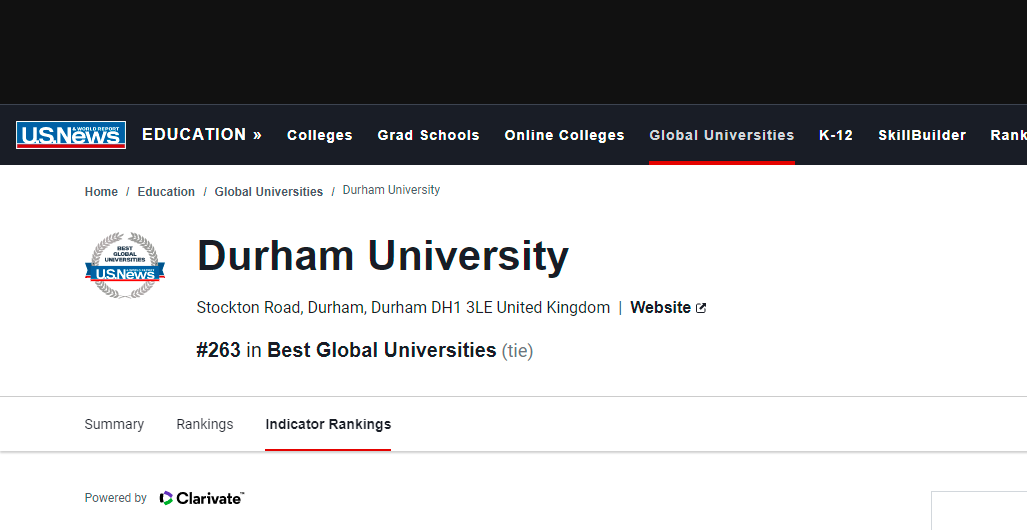Open Grad Schools in the nav bar
The image size is (1027, 530).
click(428, 135)
